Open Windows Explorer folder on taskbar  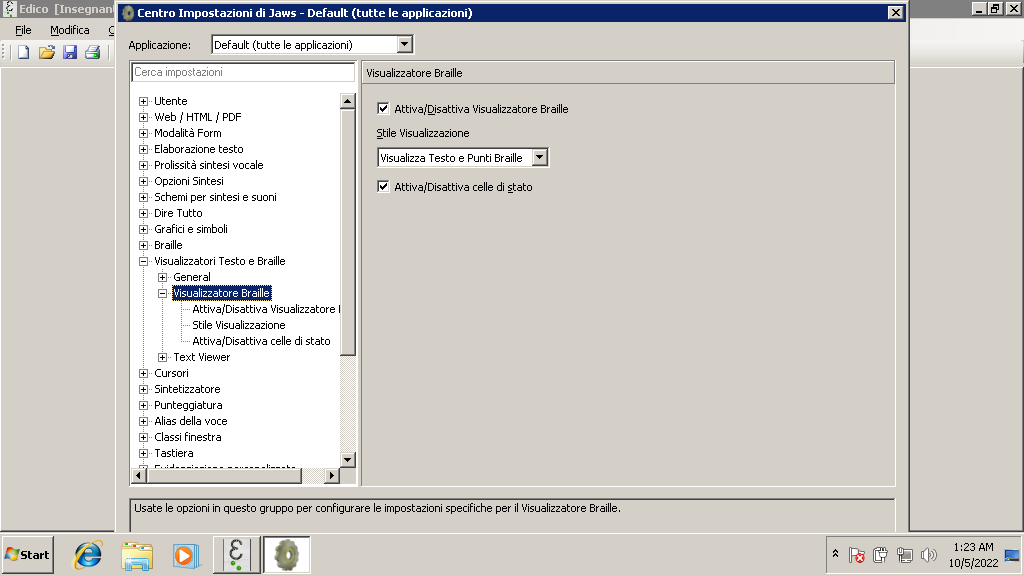(x=137, y=555)
